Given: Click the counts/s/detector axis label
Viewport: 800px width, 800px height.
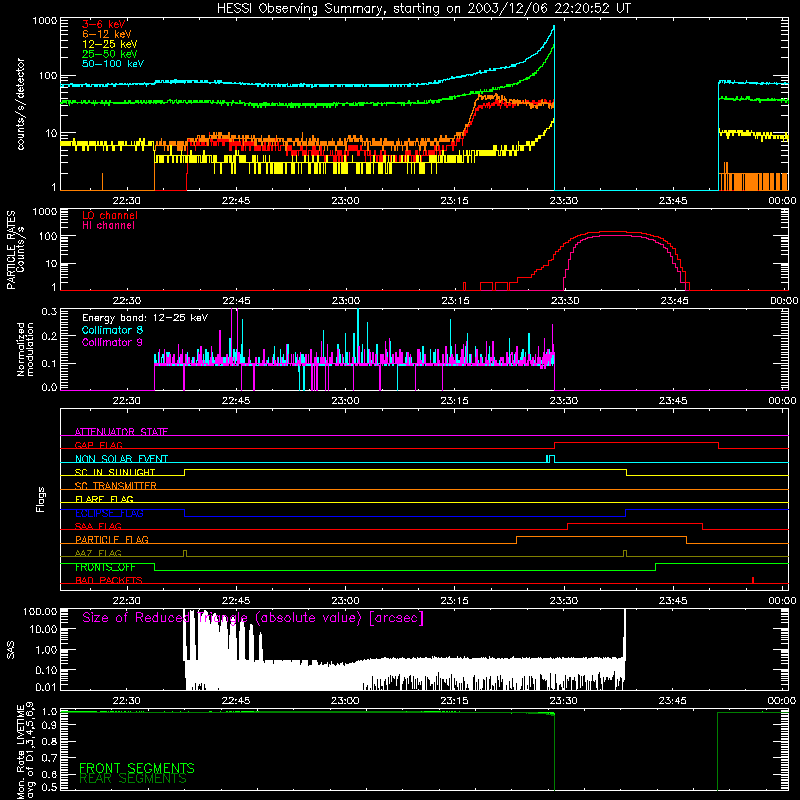Looking at the screenshot, I should [x=21, y=104].
